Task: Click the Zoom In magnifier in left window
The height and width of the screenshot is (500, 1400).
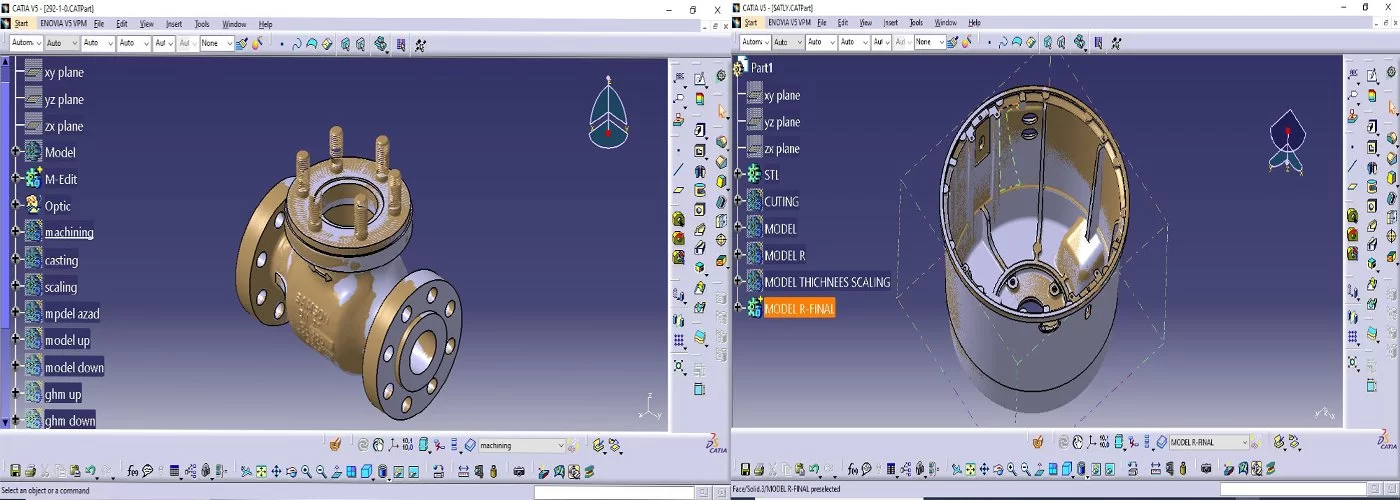Action: (x=306, y=471)
